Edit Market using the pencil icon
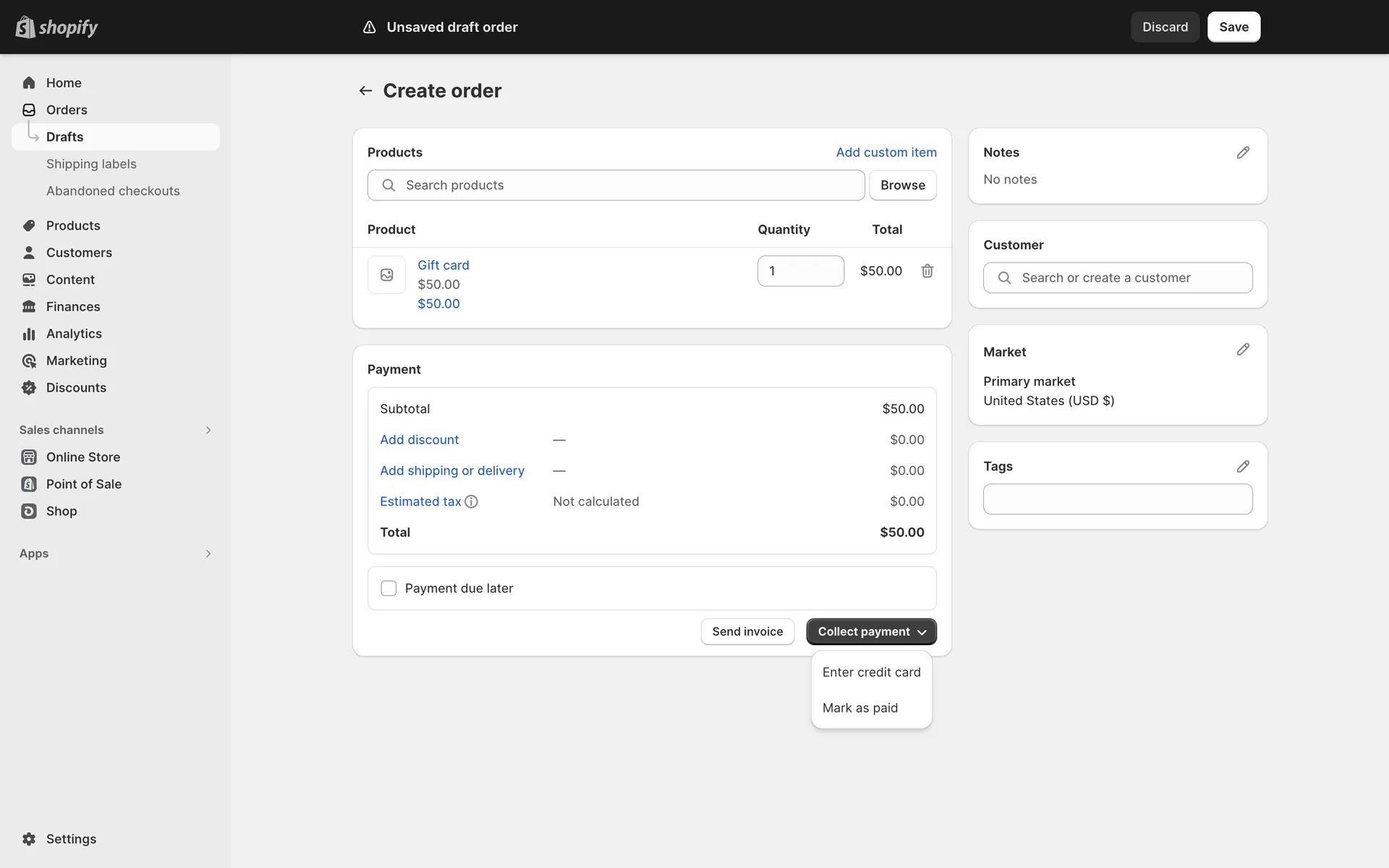The height and width of the screenshot is (868, 1389). (x=1242, y=349)
